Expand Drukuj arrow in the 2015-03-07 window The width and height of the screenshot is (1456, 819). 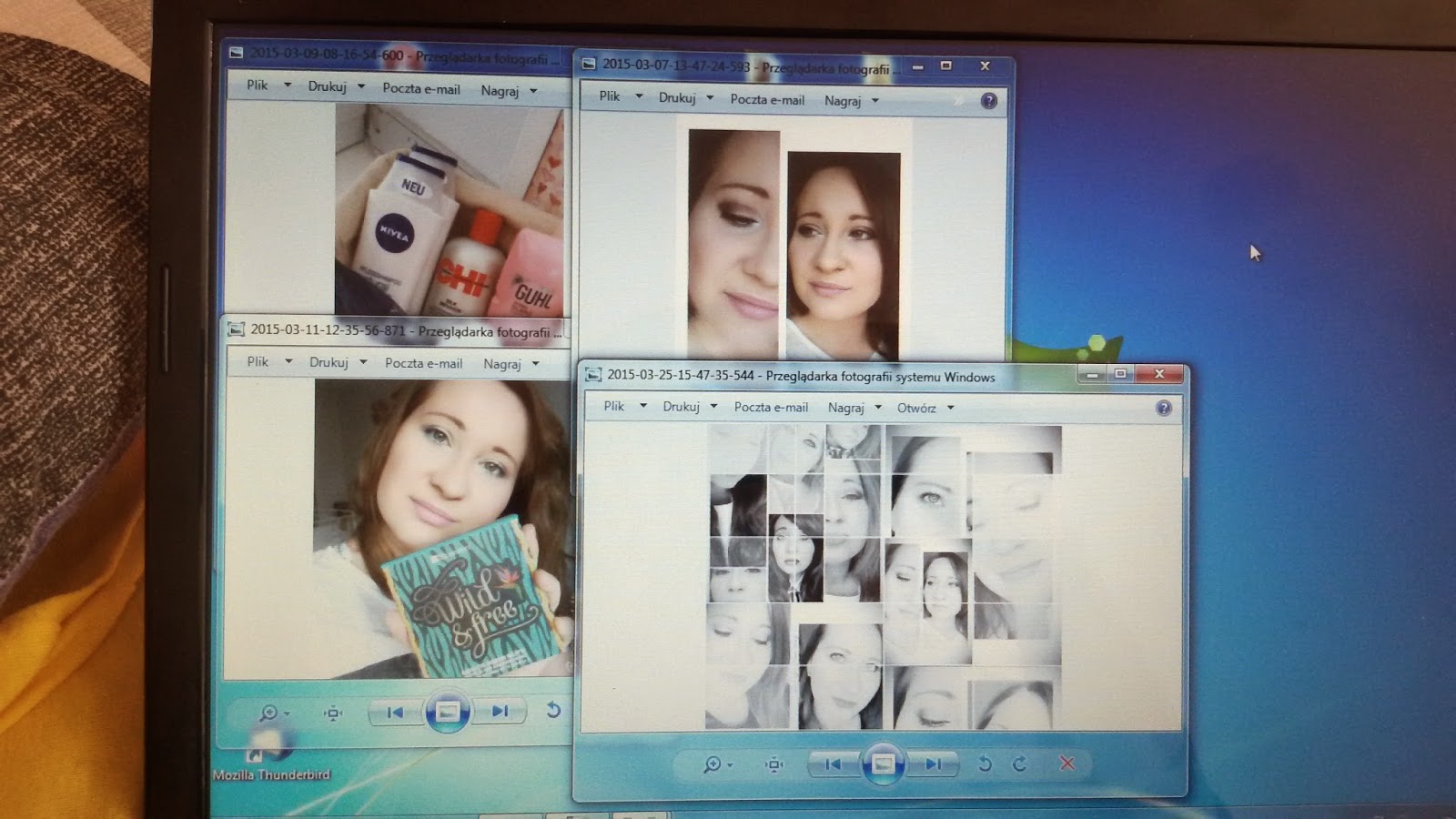click(x=710, y=97)
